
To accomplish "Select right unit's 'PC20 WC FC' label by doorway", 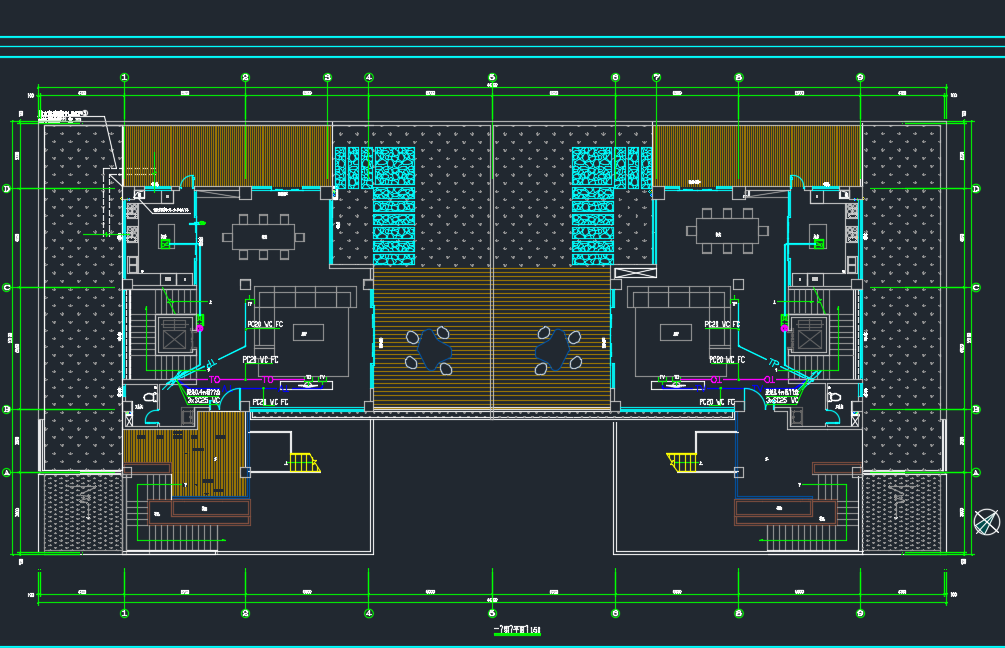I will pyautogui.click(x=717, y=402).
